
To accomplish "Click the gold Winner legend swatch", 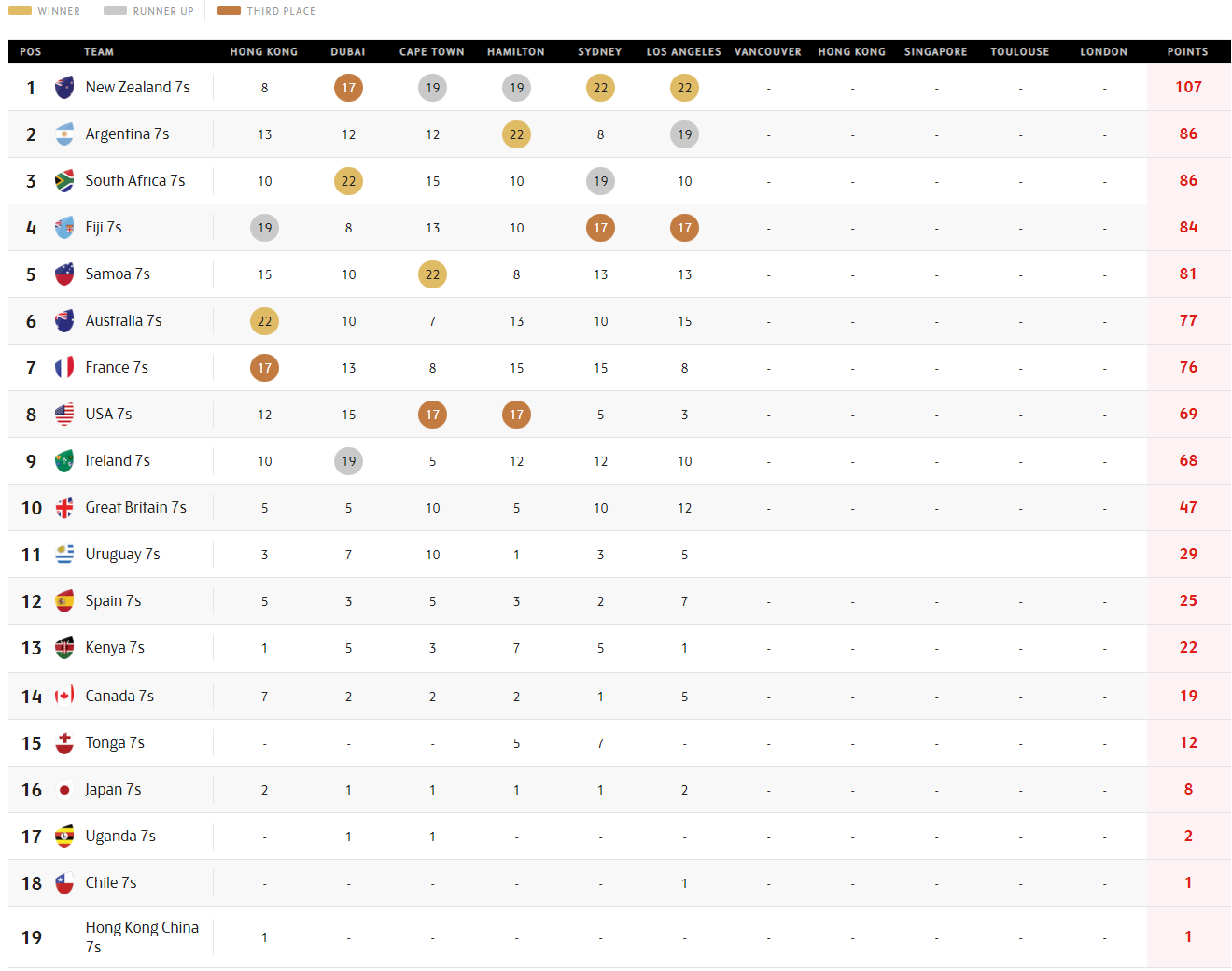I will (20, 11).
